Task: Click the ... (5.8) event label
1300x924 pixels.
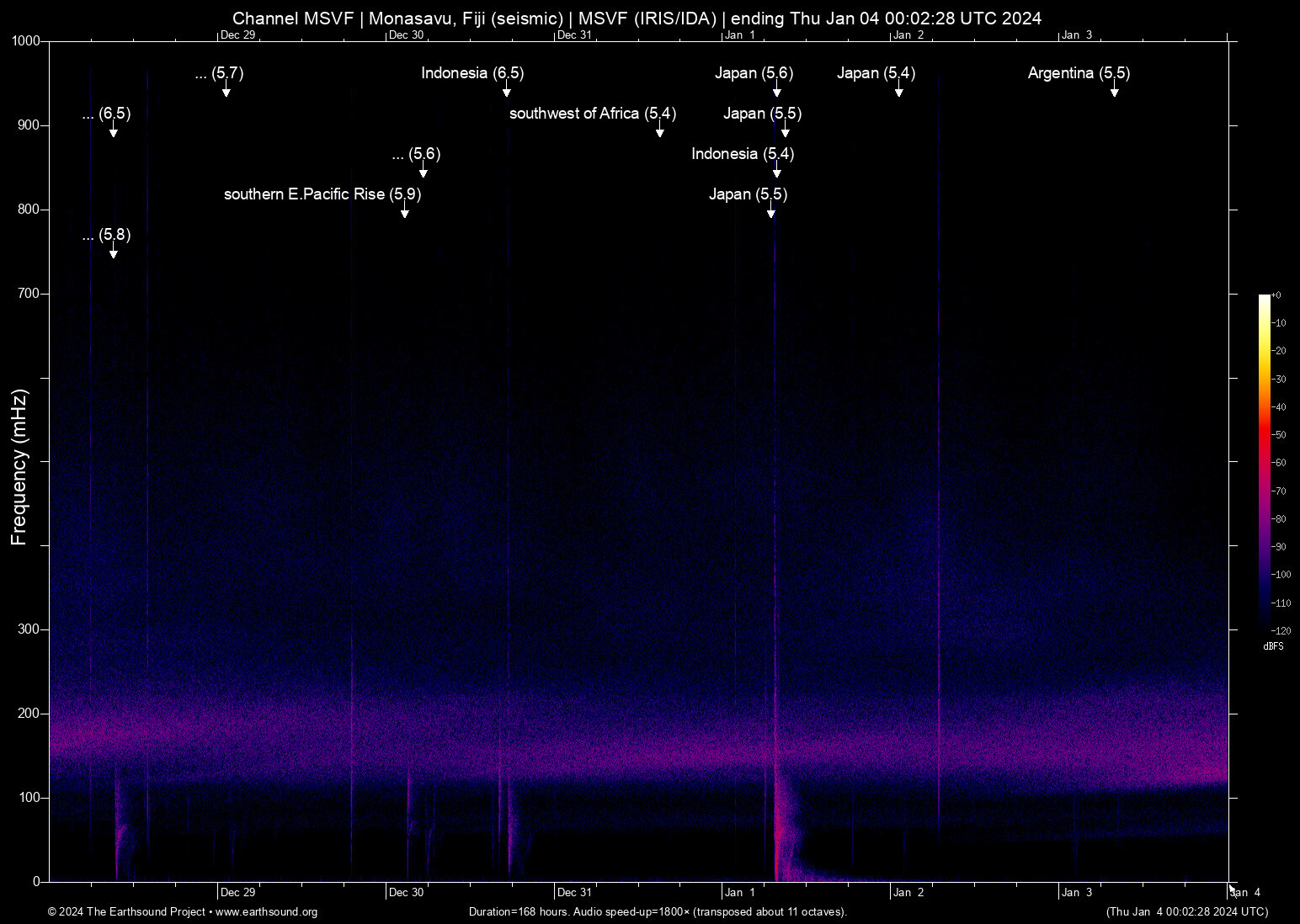Action: point(106,235)
